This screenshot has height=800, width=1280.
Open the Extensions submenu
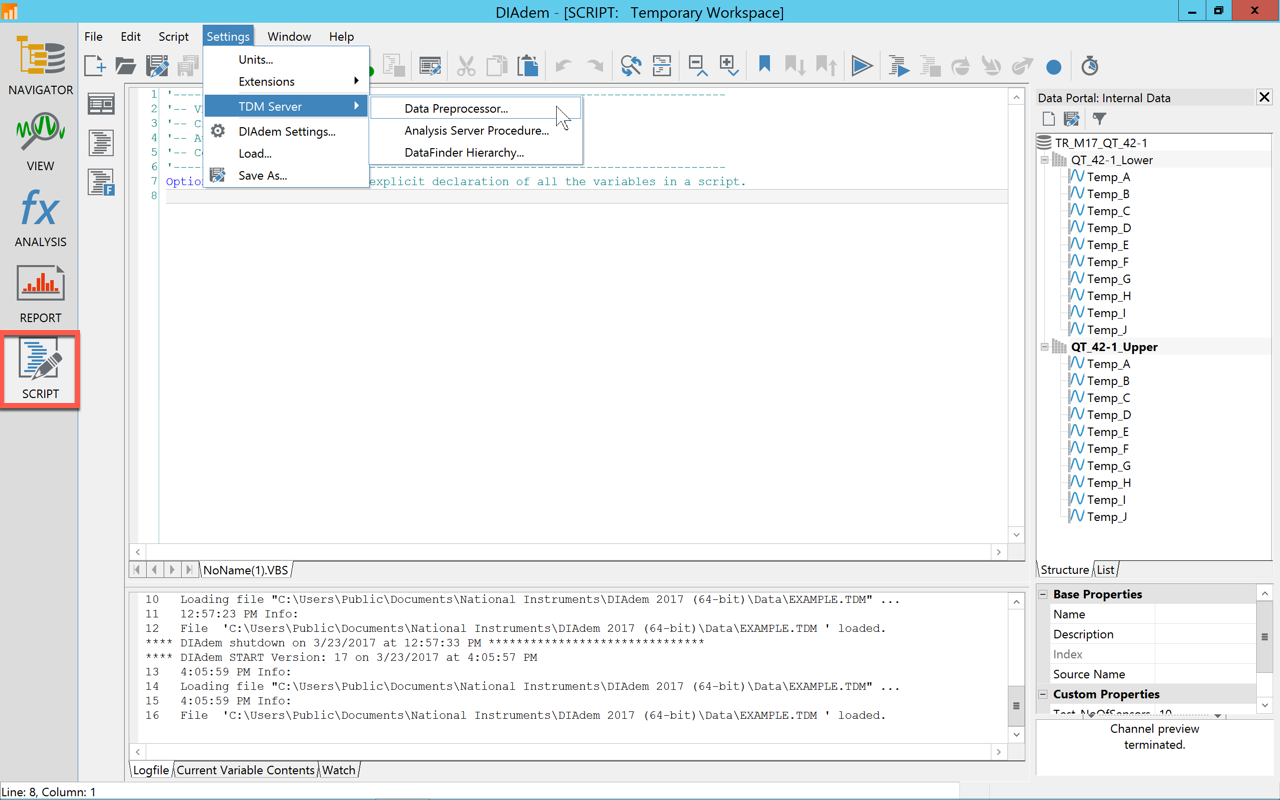(x=265, y=81)
